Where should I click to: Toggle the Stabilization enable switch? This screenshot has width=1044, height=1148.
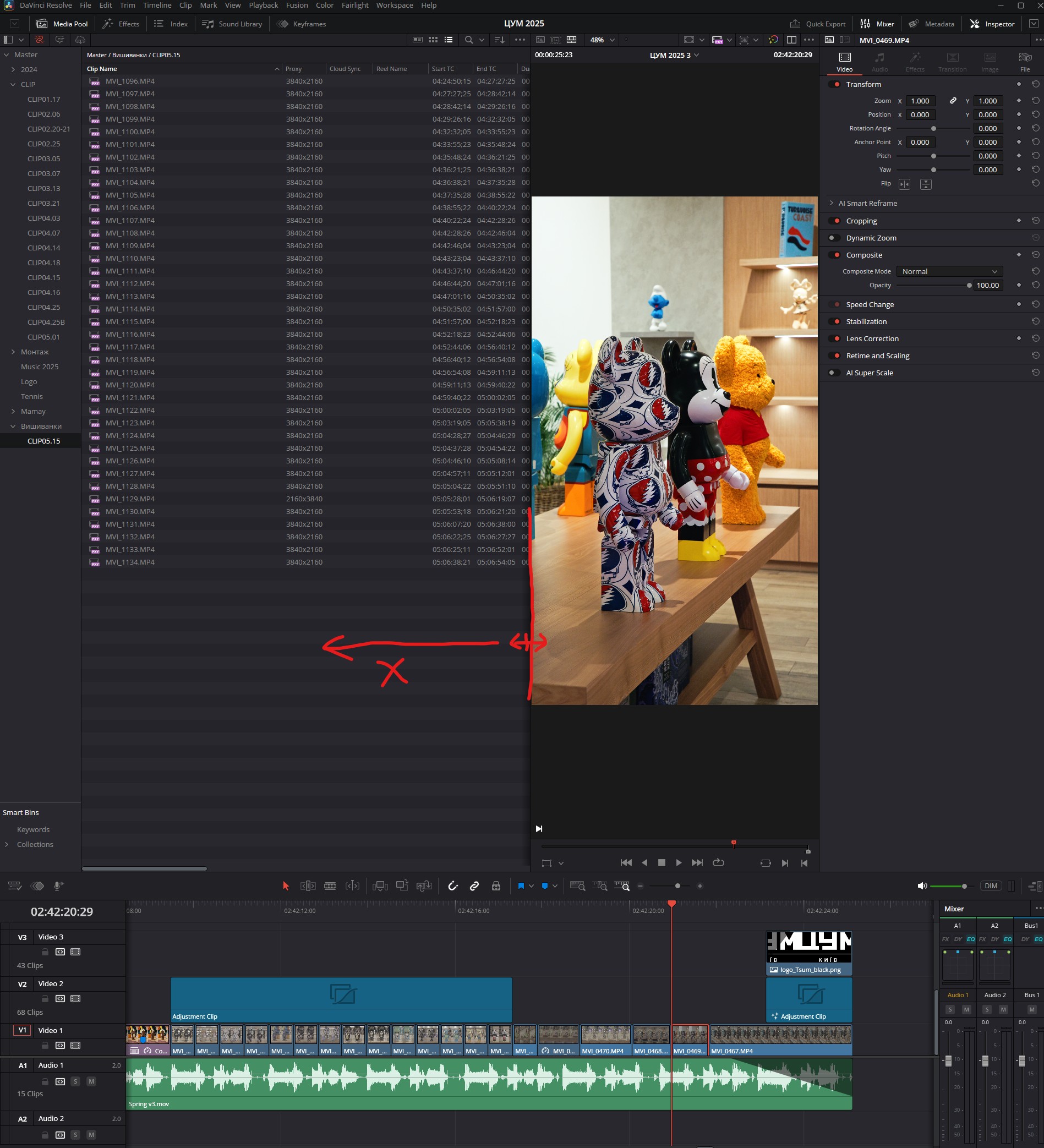(x=834, y=322)
